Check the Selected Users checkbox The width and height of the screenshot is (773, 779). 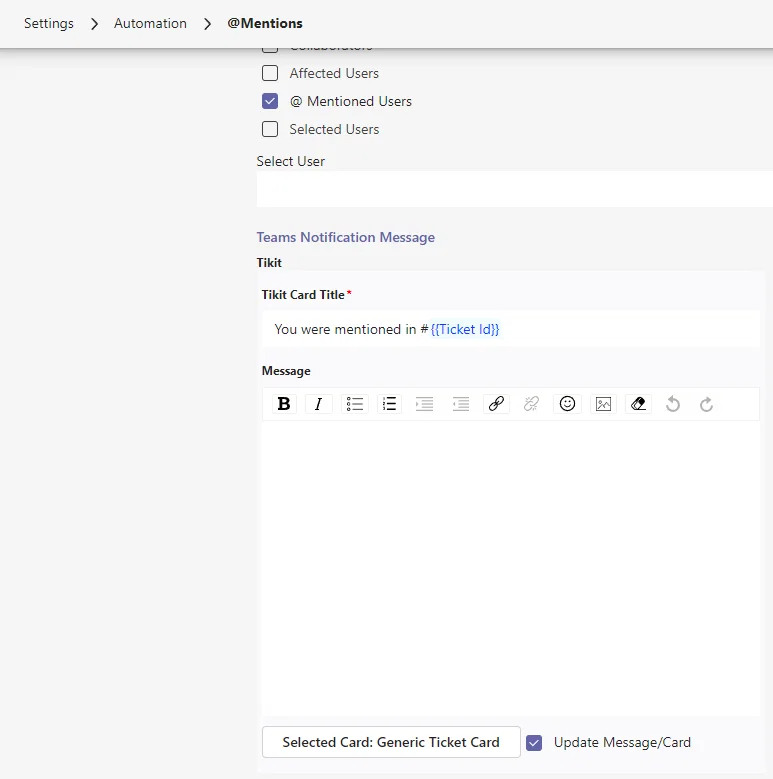click(x=270, y=129)
